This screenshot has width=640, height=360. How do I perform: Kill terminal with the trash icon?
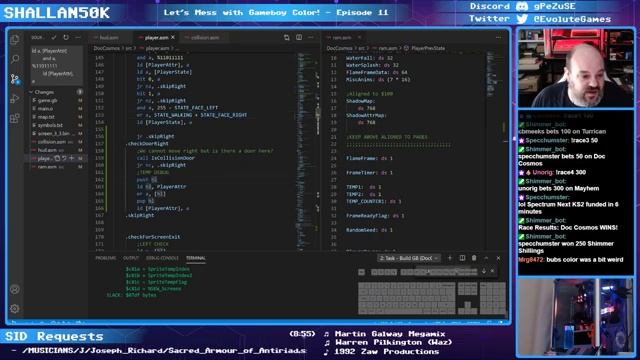click(474, 258)
